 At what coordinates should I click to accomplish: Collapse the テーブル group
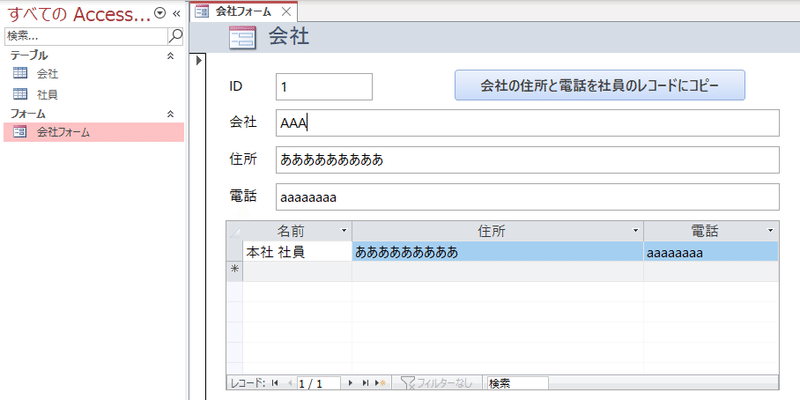[171, 56]
